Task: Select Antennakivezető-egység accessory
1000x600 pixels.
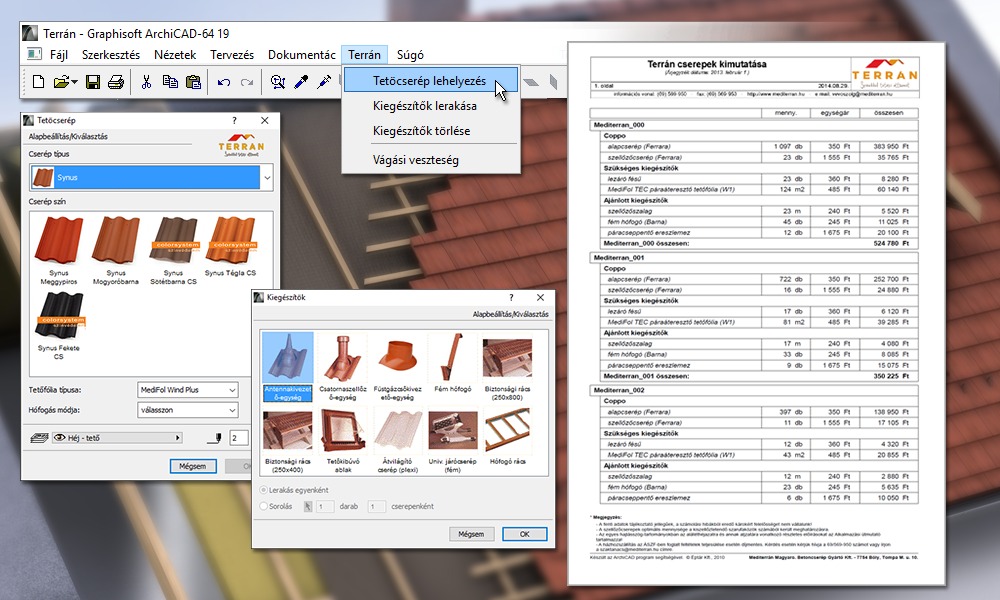Action: click(x=288, y=367)
